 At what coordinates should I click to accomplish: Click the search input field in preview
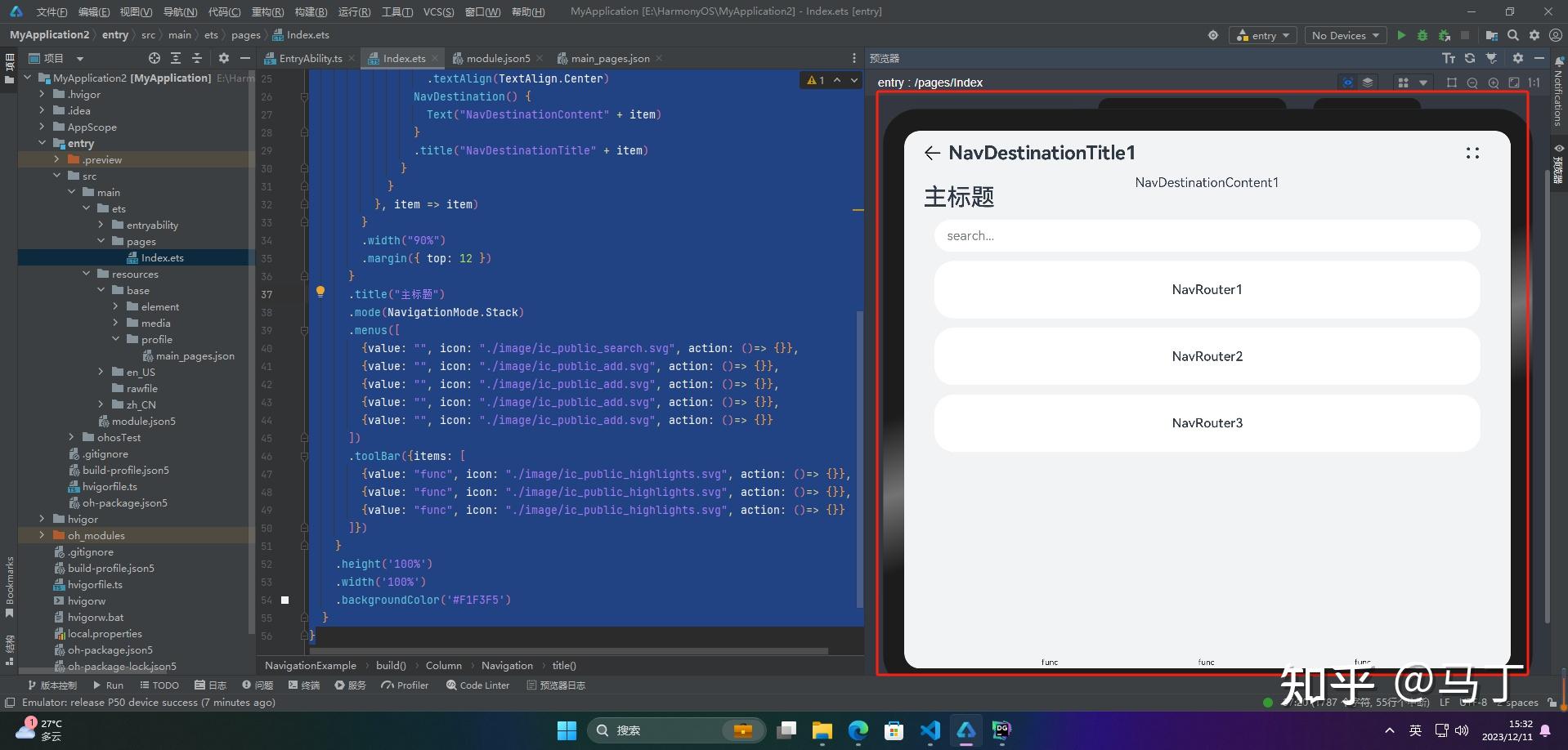pos(1207,236)
